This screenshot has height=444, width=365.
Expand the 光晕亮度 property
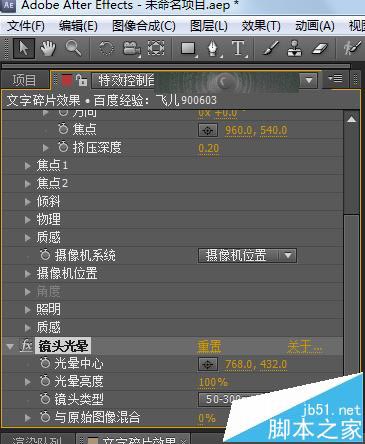[28, 382]
